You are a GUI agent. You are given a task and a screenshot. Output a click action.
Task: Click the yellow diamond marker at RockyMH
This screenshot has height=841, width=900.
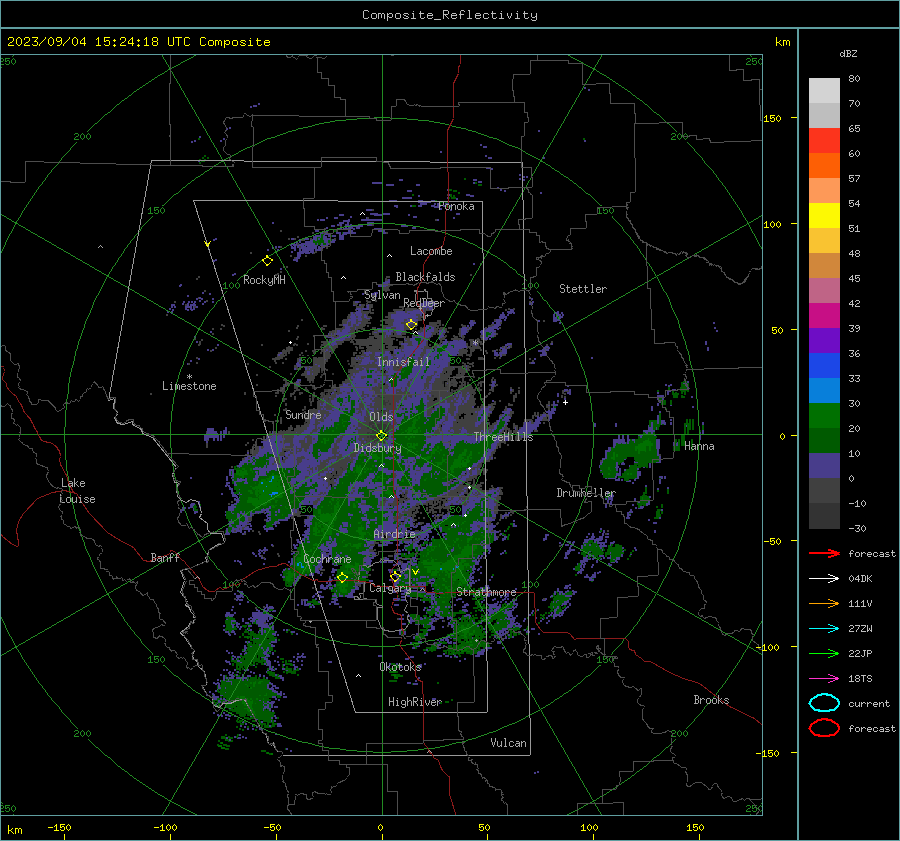[x=267, y=261]
